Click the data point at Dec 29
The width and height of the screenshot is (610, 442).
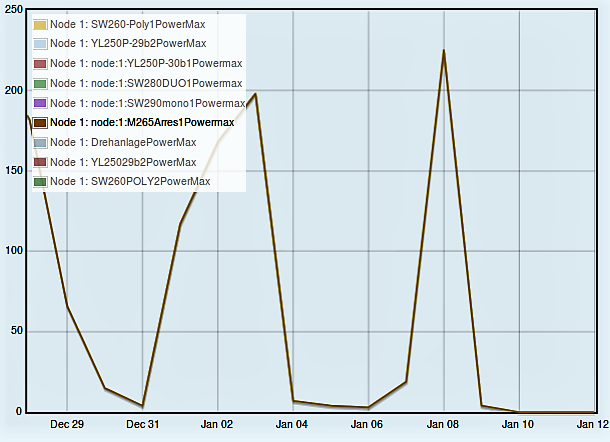click(x=67, y=306)
